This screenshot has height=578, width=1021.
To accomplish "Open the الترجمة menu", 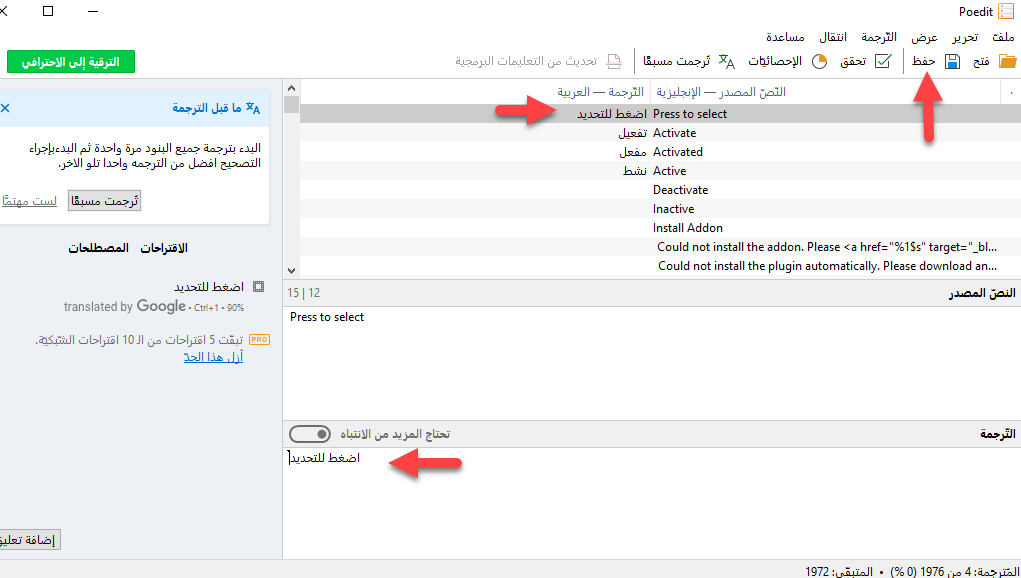I will tap(879, 37).
